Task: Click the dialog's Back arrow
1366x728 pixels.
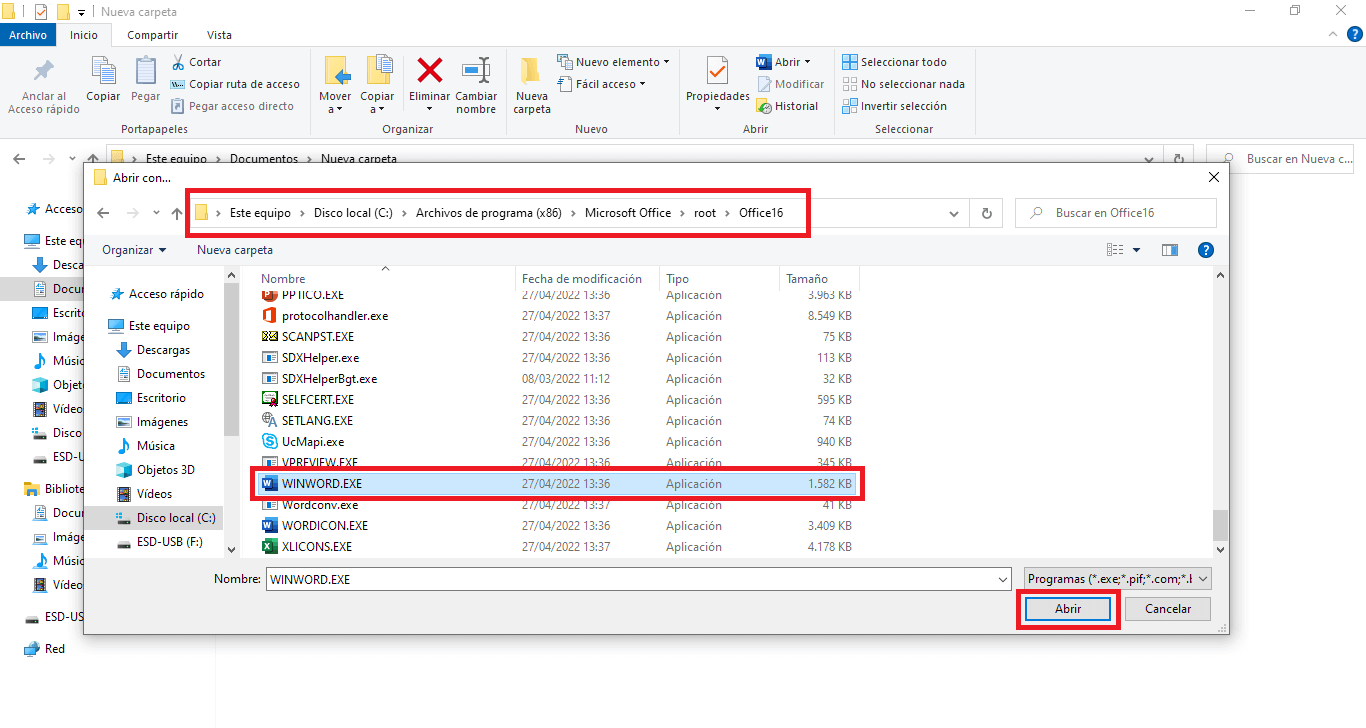Action: [x=102, y=213]
